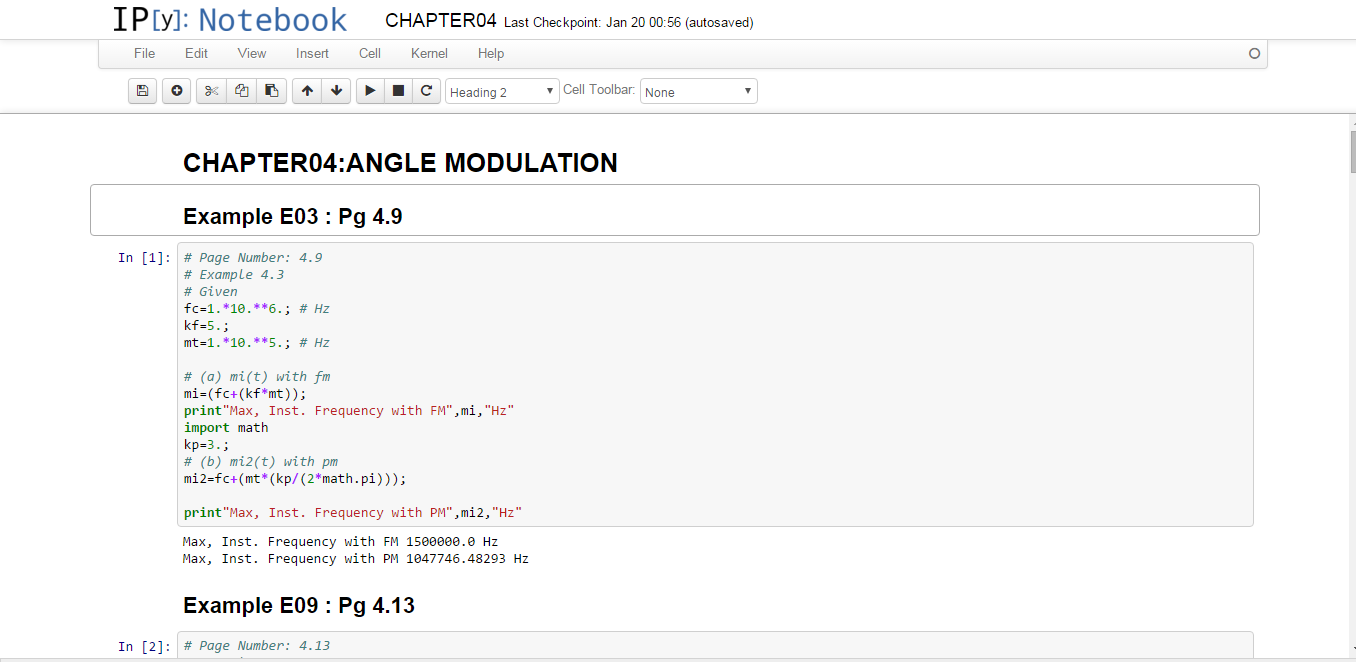Run the current cell

coord(370,91)
